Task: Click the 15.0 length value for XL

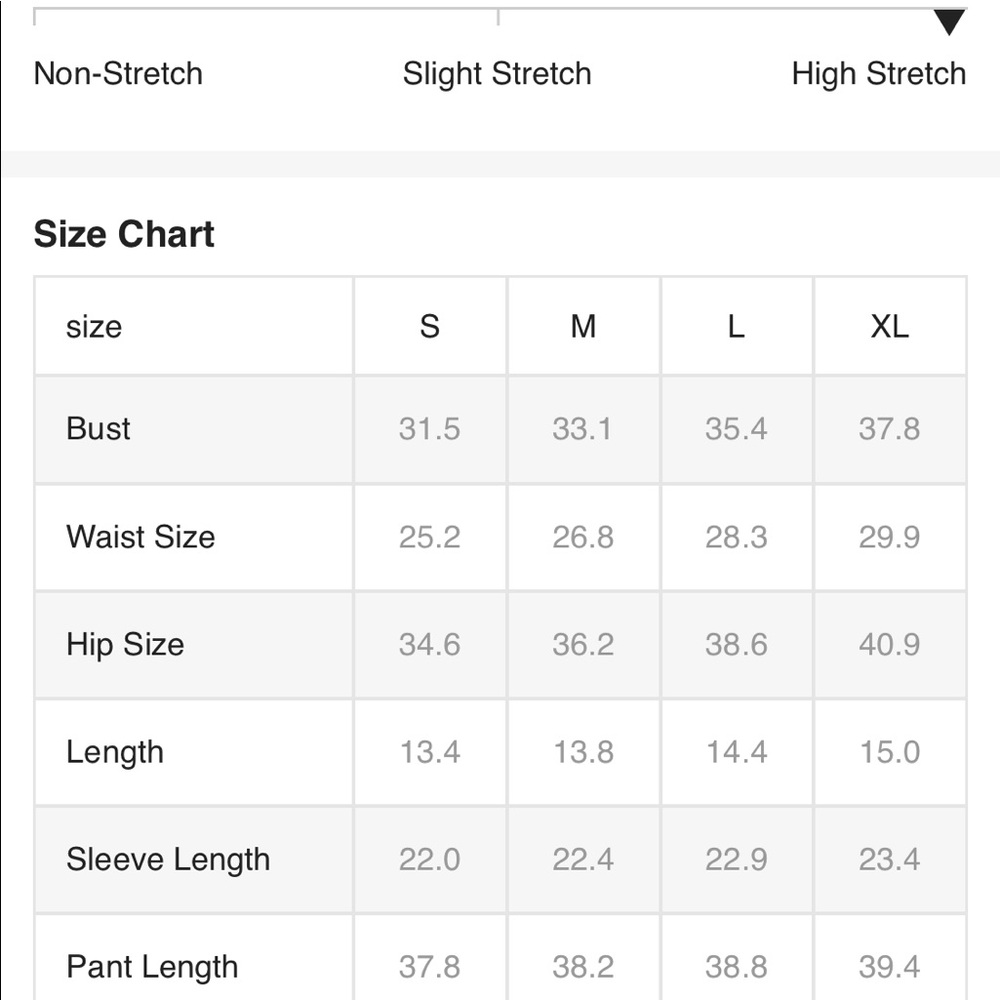Action: (889, 752)
